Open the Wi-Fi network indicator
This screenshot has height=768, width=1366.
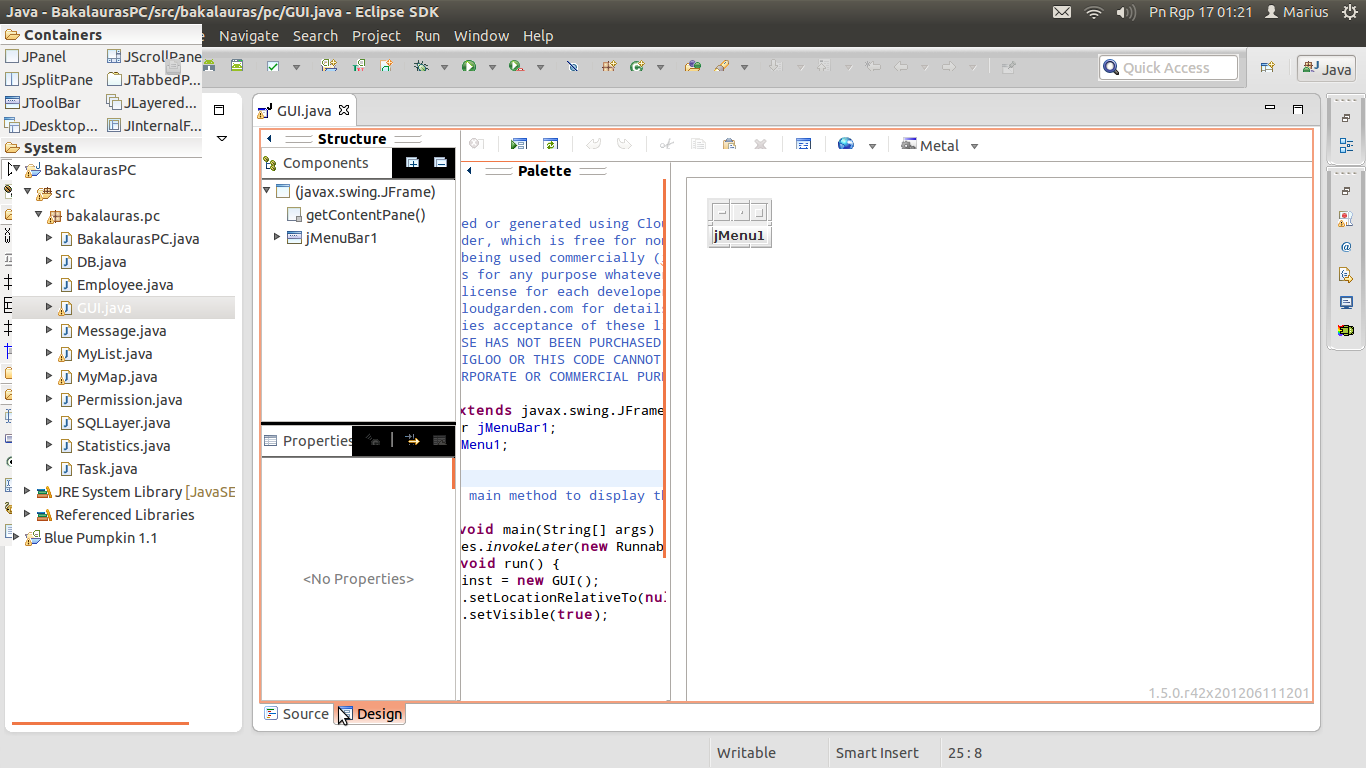coord(1094,12)
